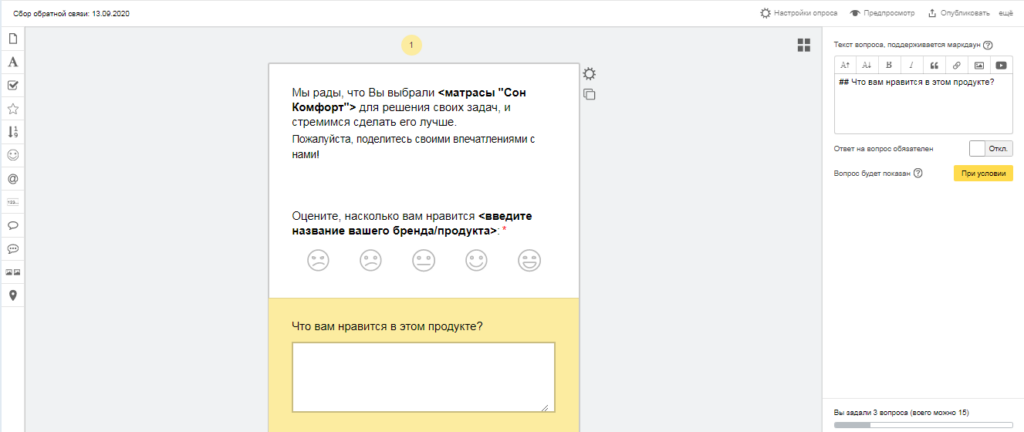Select the happy smiley rating
Viewport: 1024px width, 432px height.
click(x=476, y=260)
